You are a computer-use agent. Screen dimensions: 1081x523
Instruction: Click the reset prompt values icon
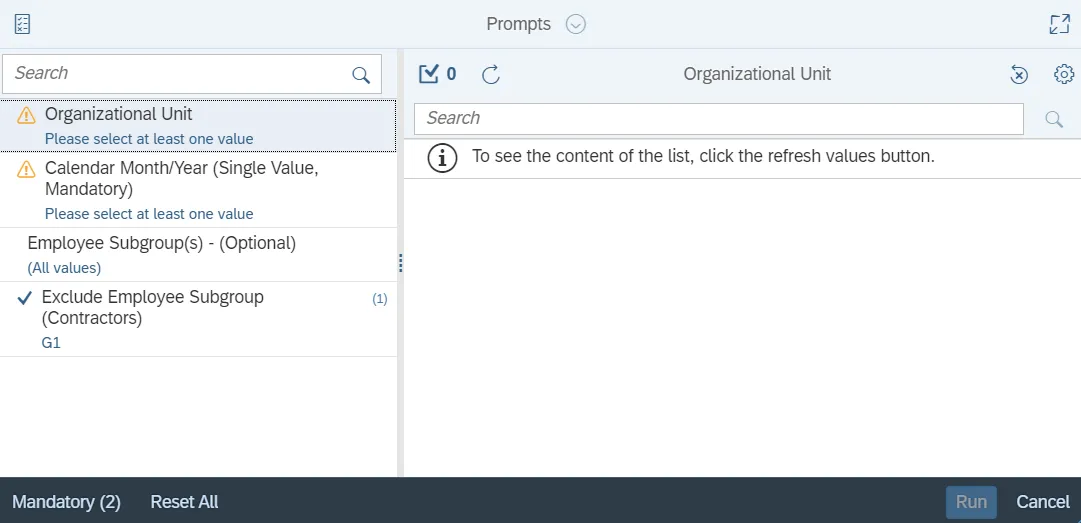tap(1018, 74)
